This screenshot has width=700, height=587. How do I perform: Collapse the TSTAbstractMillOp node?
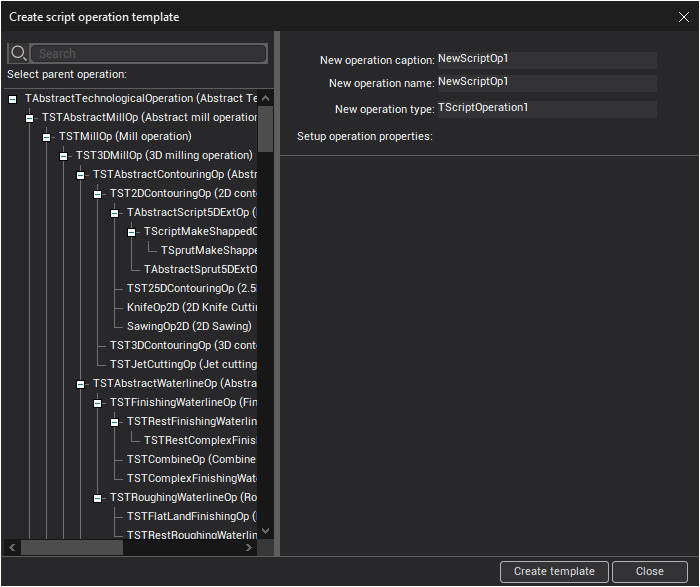[x=30, y=118]
